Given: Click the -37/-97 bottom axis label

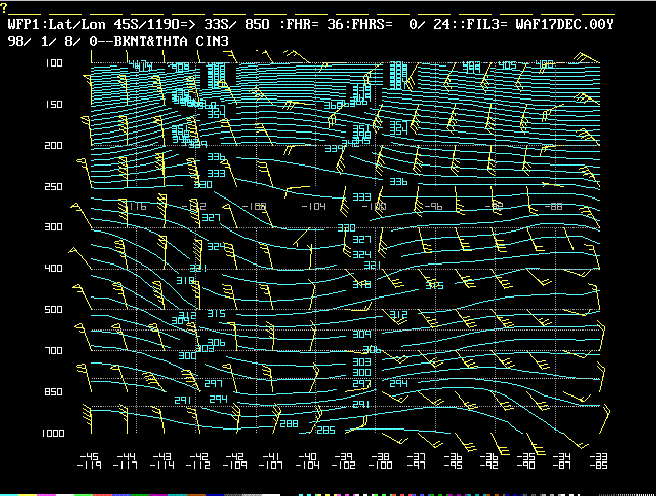Looking at the screenshot, I should (416, 461).
